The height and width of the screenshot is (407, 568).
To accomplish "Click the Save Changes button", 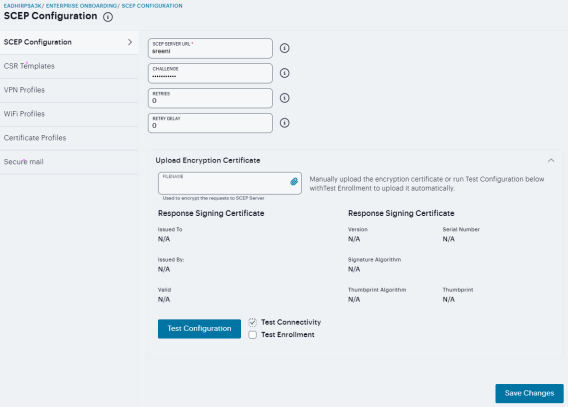I will 529,393.
